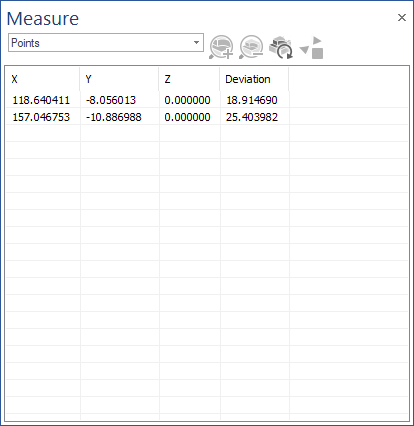Close the Measure panel
This screenshot has width=414, height=426.
[x=402, y=17]
